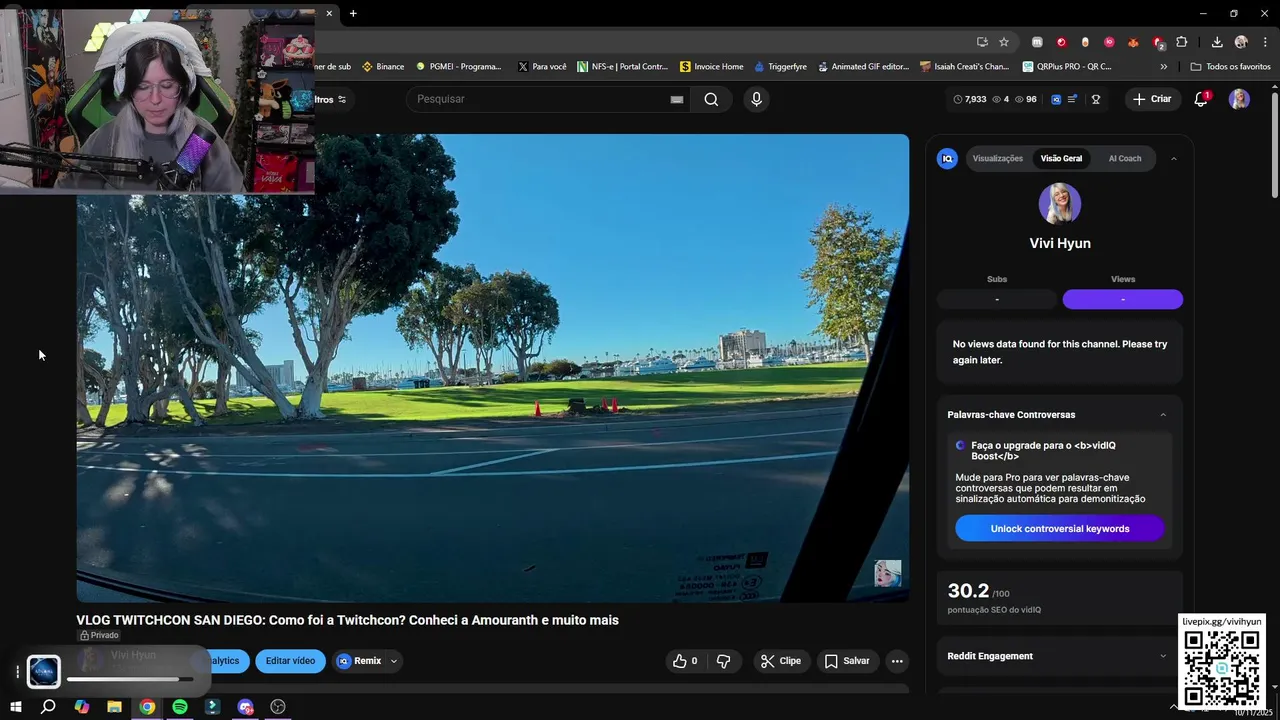1280x720 pixels.
Task: Toggle the Subs stat pill
Action: [x=997, y=299]
